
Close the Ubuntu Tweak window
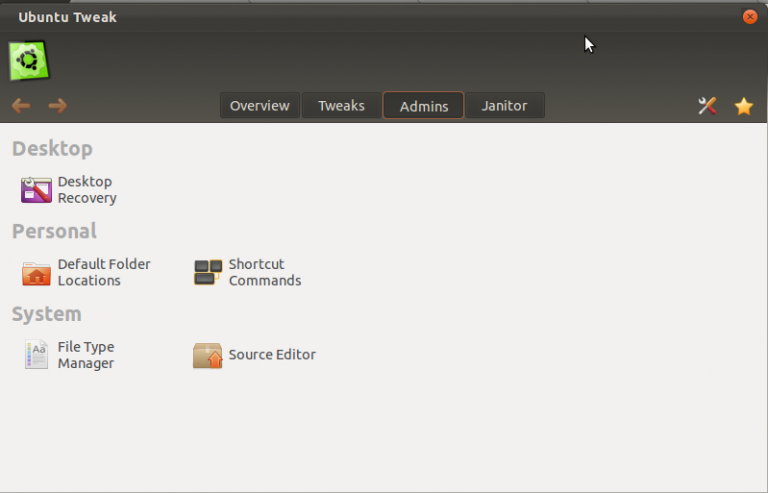[x=750, y=17]
